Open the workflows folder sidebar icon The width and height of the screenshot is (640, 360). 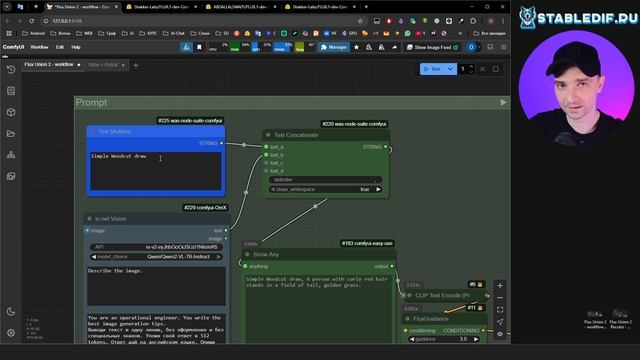[11, 133]
